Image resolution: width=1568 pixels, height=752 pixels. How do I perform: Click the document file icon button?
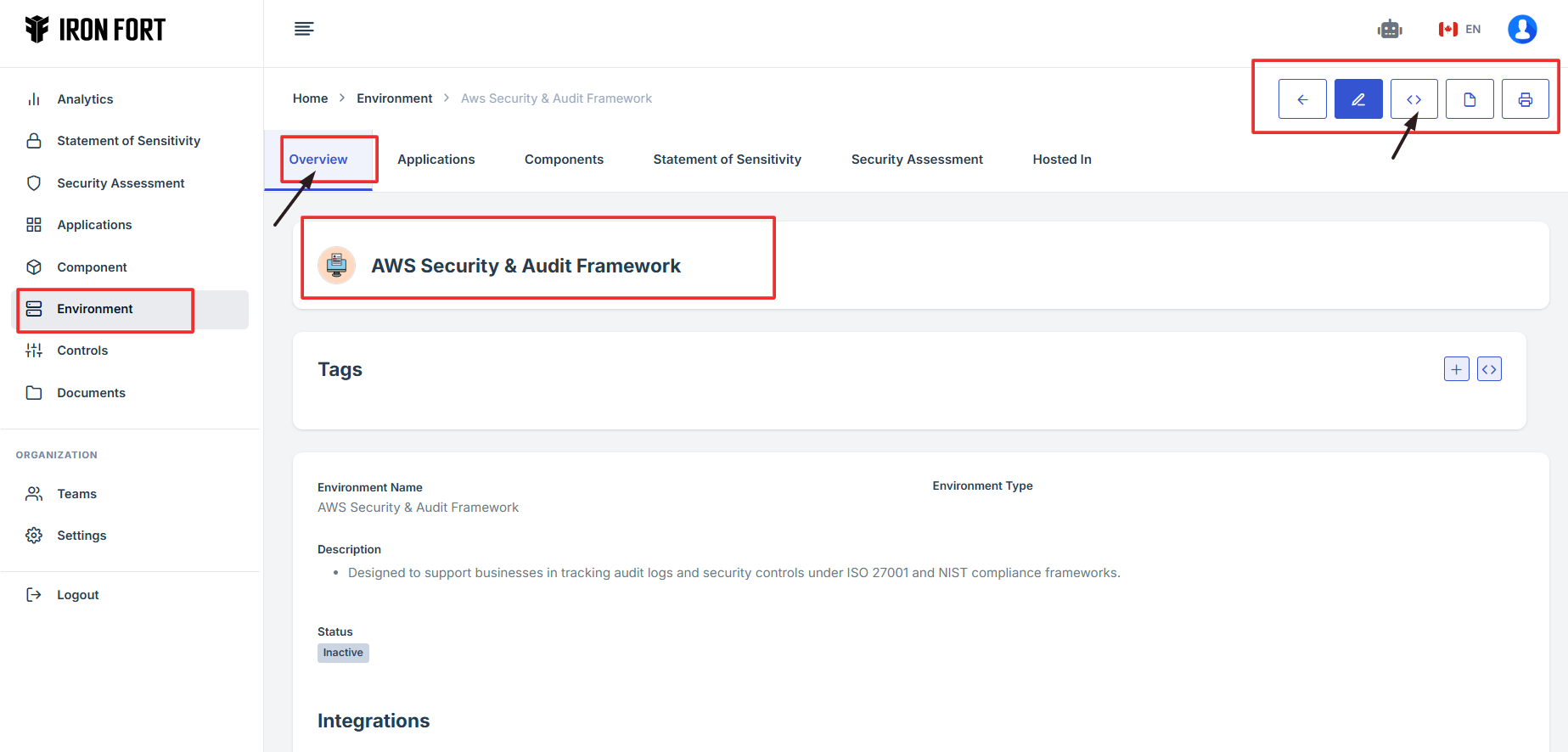[1470, 99]
